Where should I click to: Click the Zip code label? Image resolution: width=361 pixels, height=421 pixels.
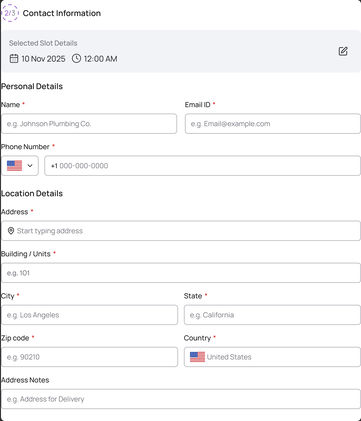[15, 338]
